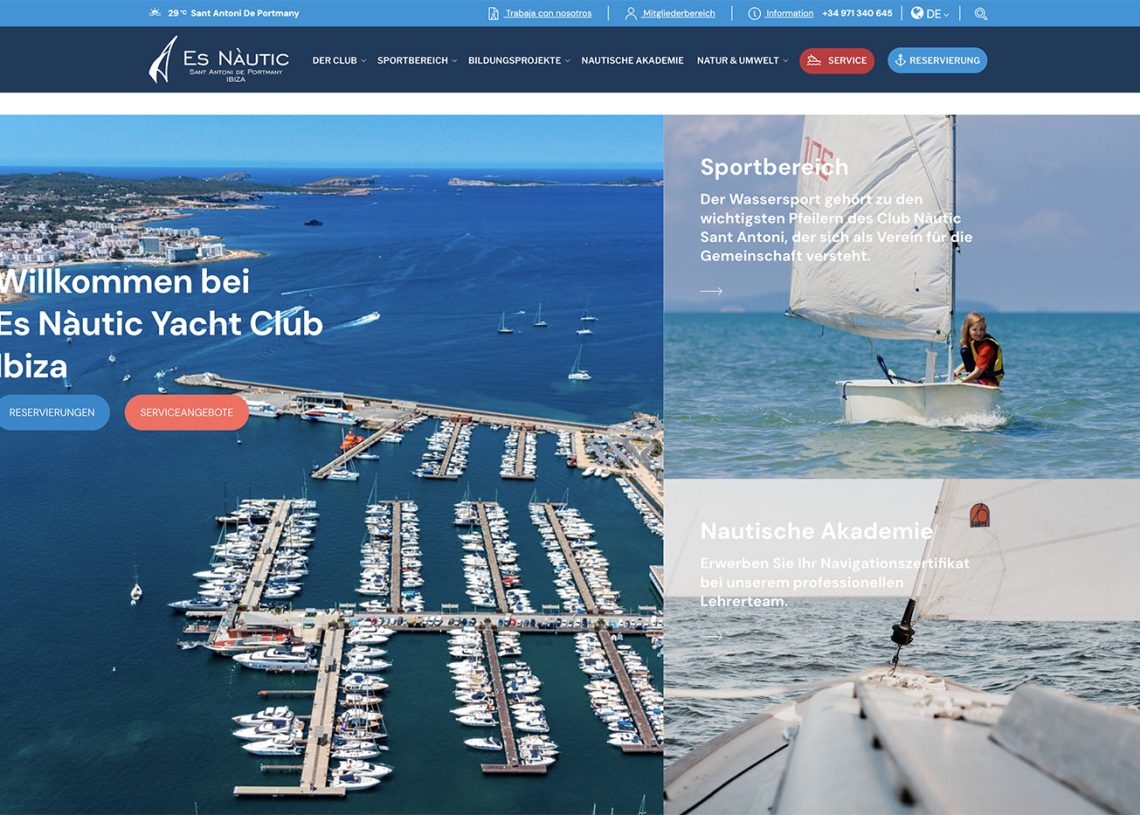Click the member area person icon
Screen dimensions: 1140x815
coord(630,13)
